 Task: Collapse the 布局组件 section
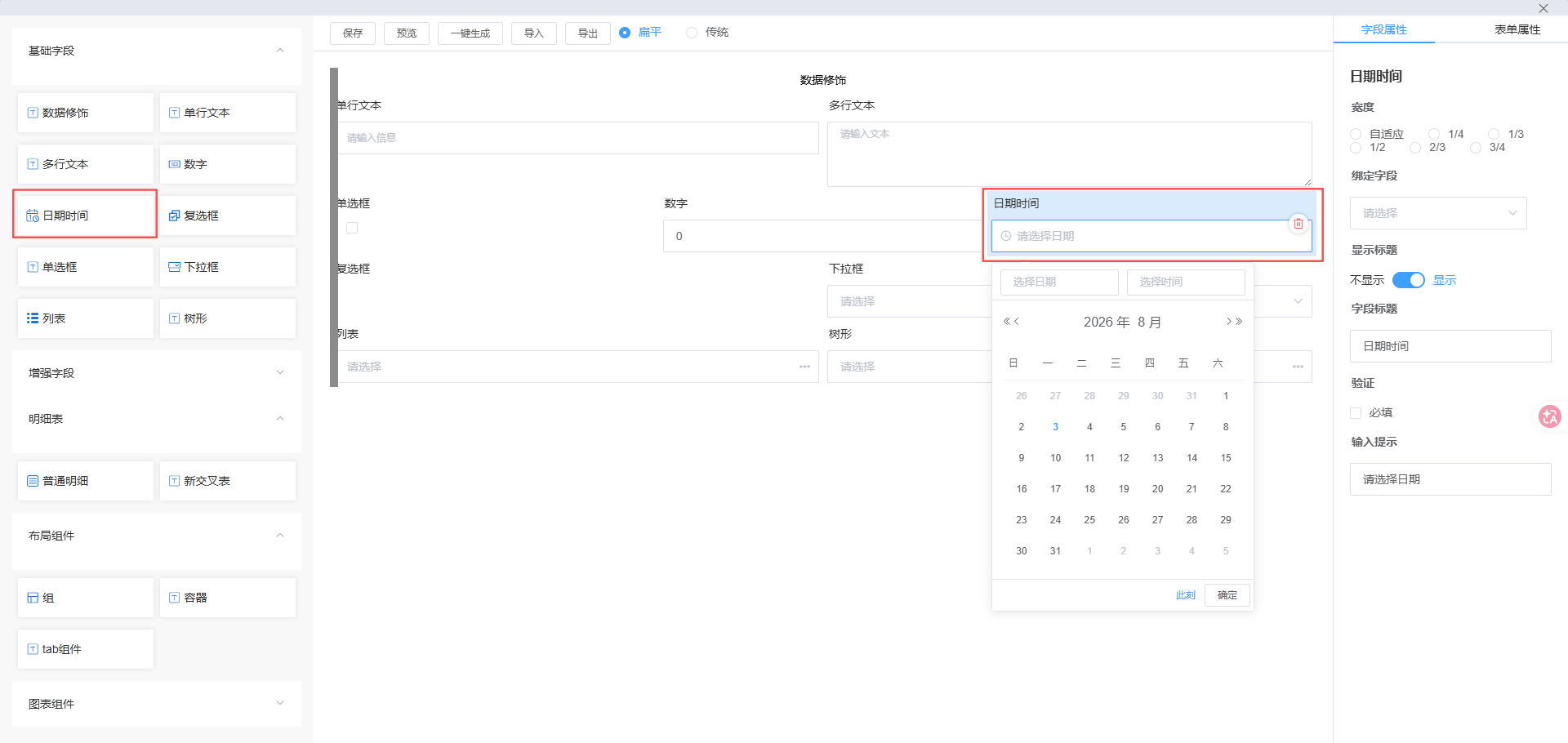[x=280, y=536]
